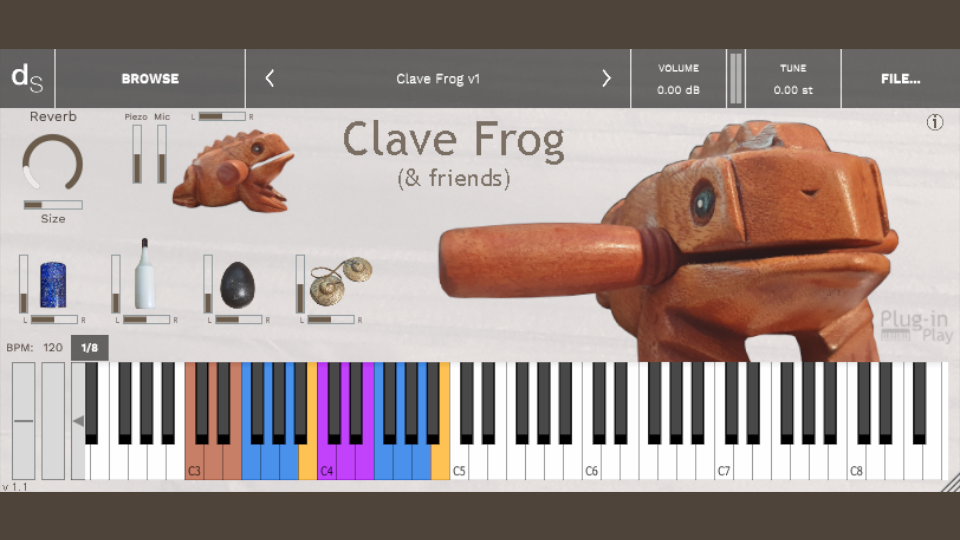Click the Piezo level fader

(x=137, y=154)
